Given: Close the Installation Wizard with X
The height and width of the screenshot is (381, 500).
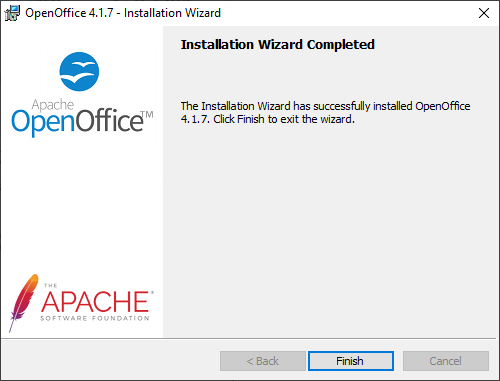Looking at the screenshot, I should click(x=484, y=13).
